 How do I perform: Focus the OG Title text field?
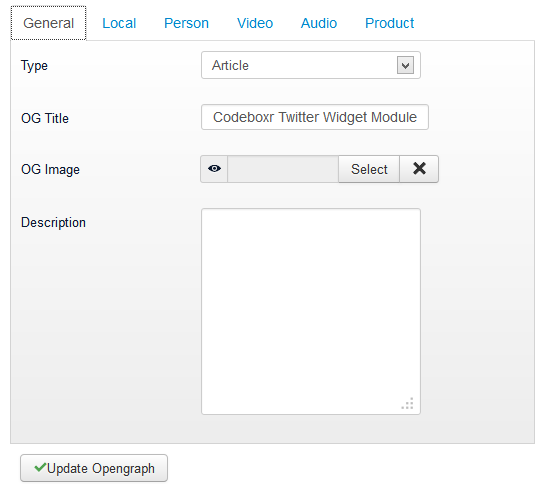(315, 117)
